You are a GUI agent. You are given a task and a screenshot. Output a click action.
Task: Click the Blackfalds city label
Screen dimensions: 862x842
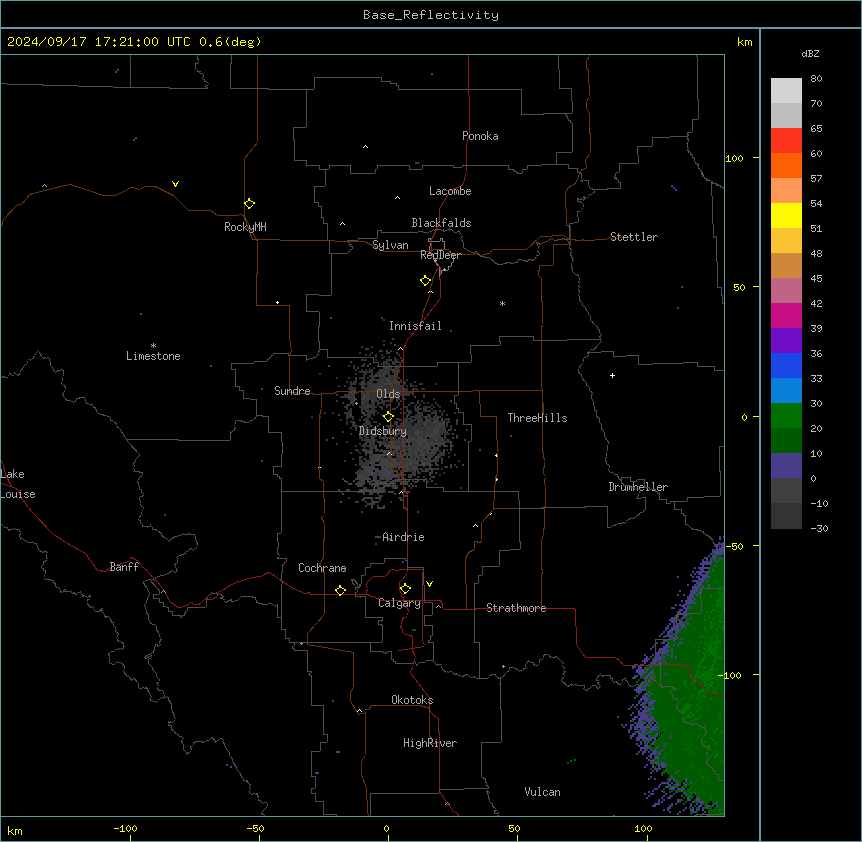[441, 223]
